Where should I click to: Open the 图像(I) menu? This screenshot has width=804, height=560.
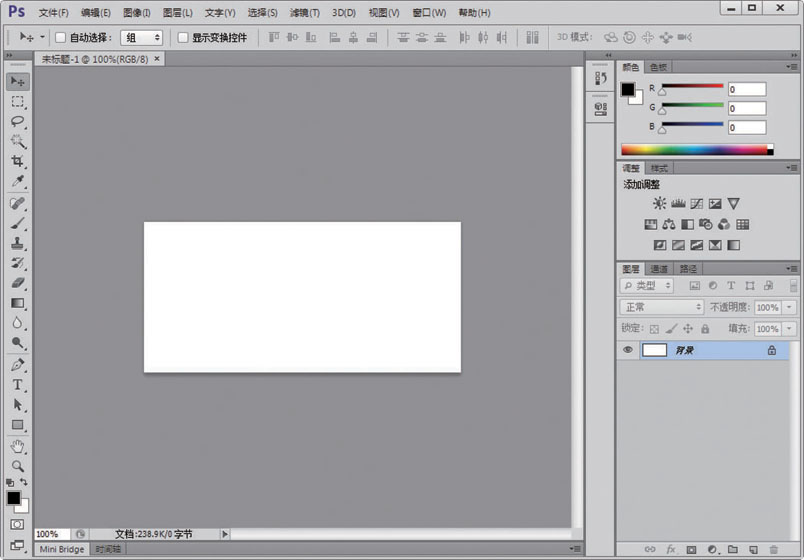point(136,13)
